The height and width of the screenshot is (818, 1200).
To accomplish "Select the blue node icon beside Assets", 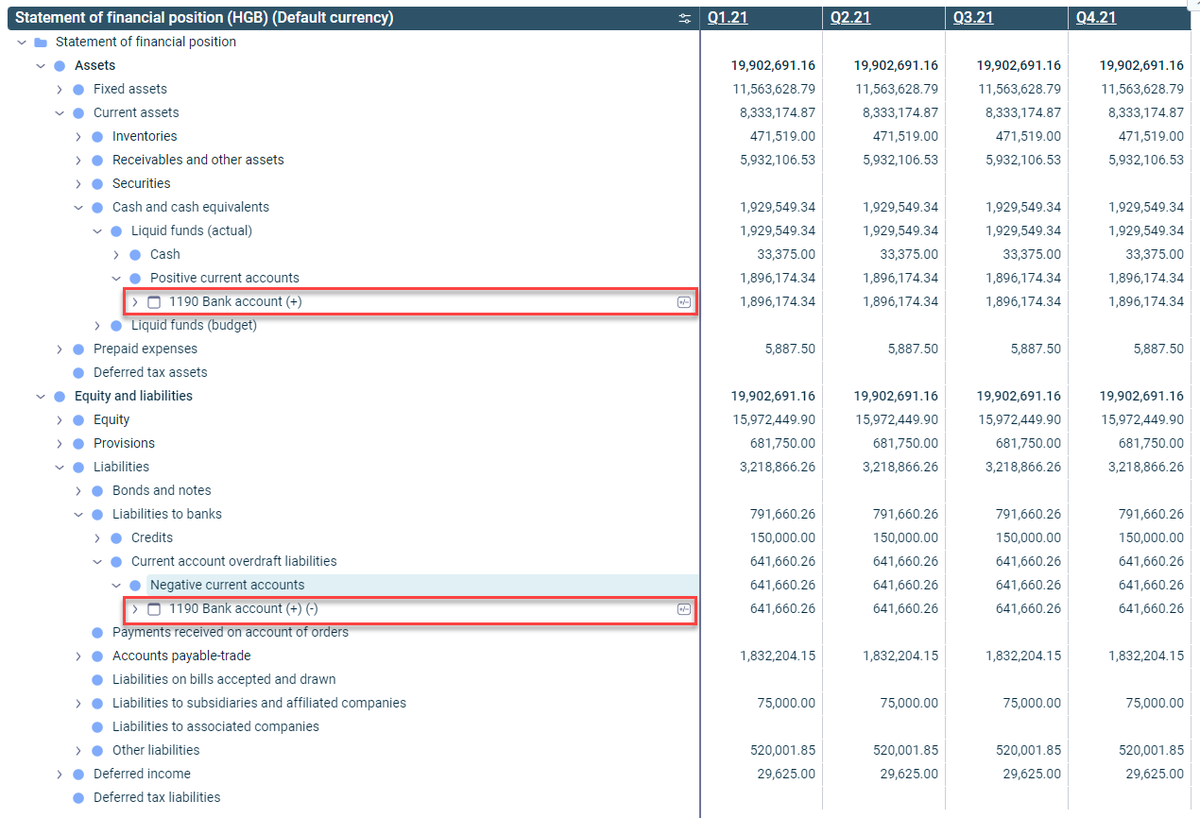I will (x=58, y=65).
